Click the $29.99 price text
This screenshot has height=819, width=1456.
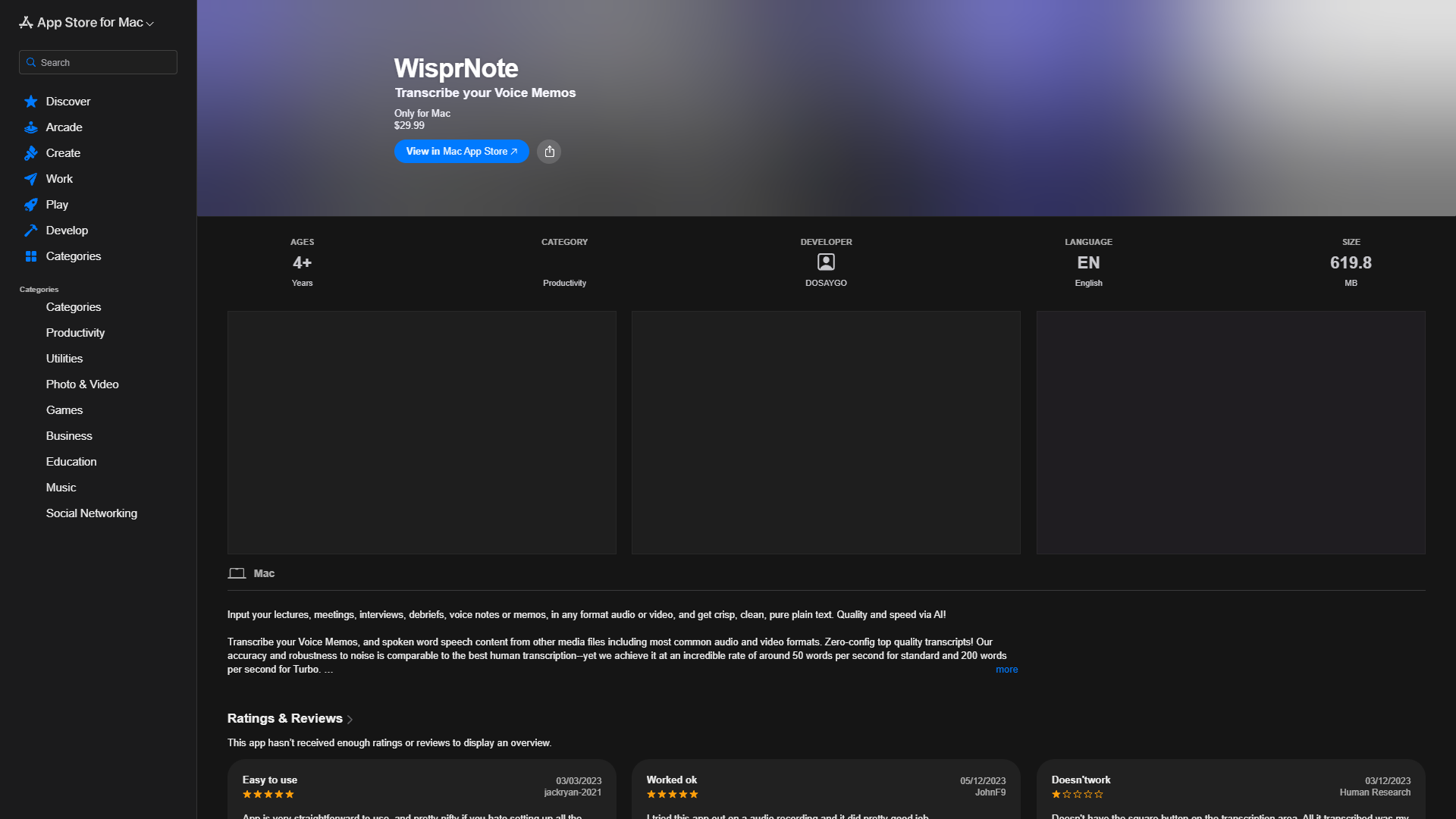tap(409, 126)
